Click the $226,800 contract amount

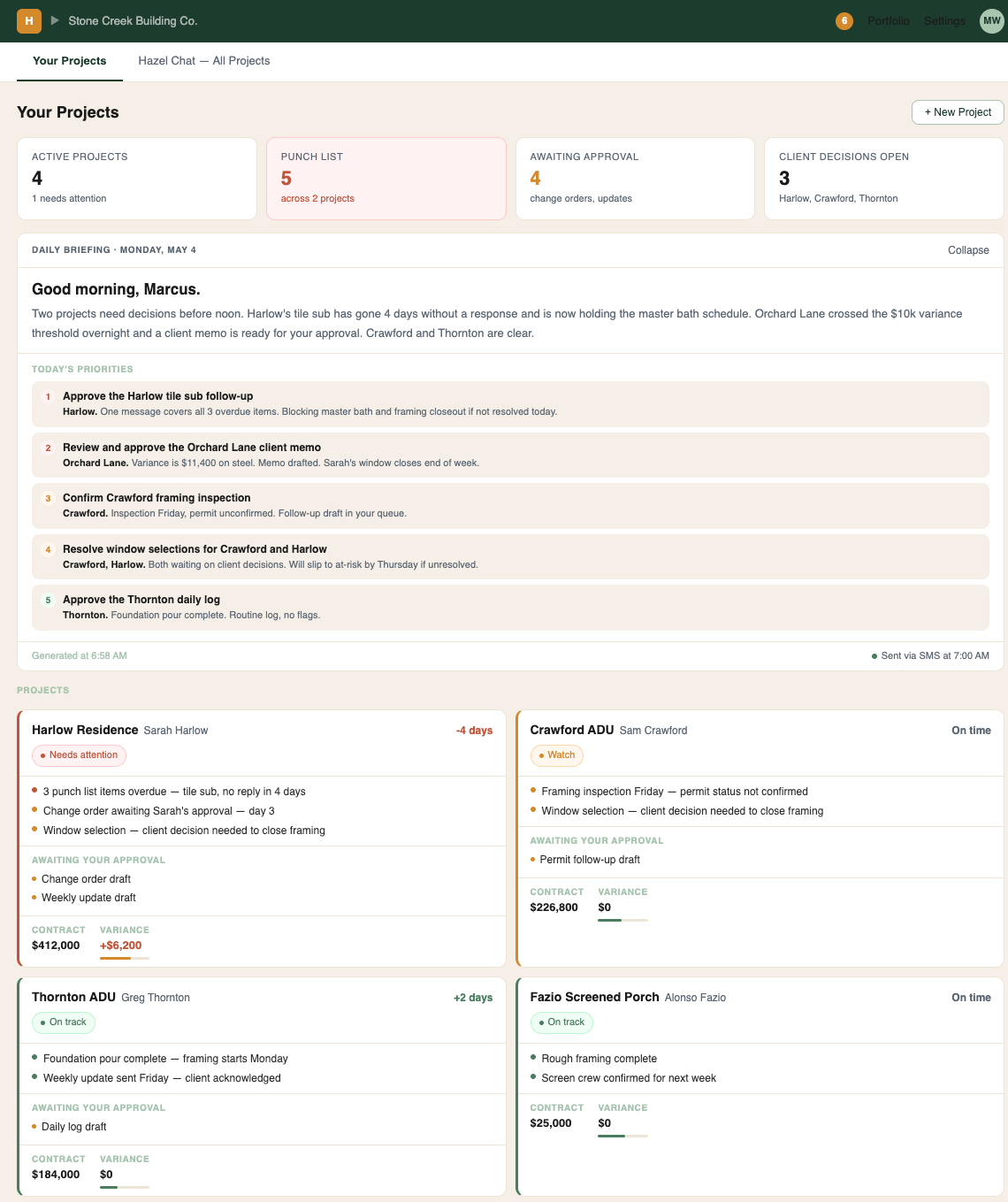(x=554, y=907)
